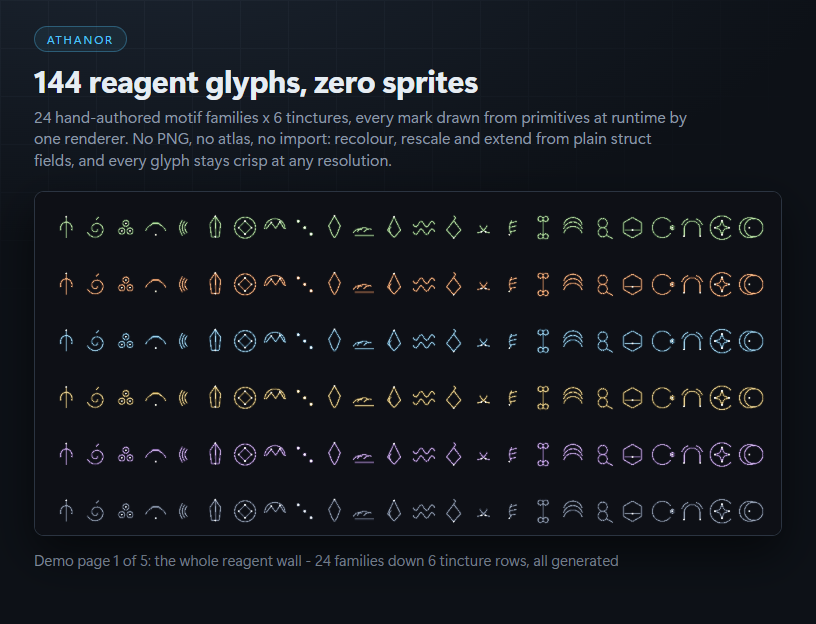
Task: Click the blue three-circles trefoil glyph
Action: tap(125, 341)
